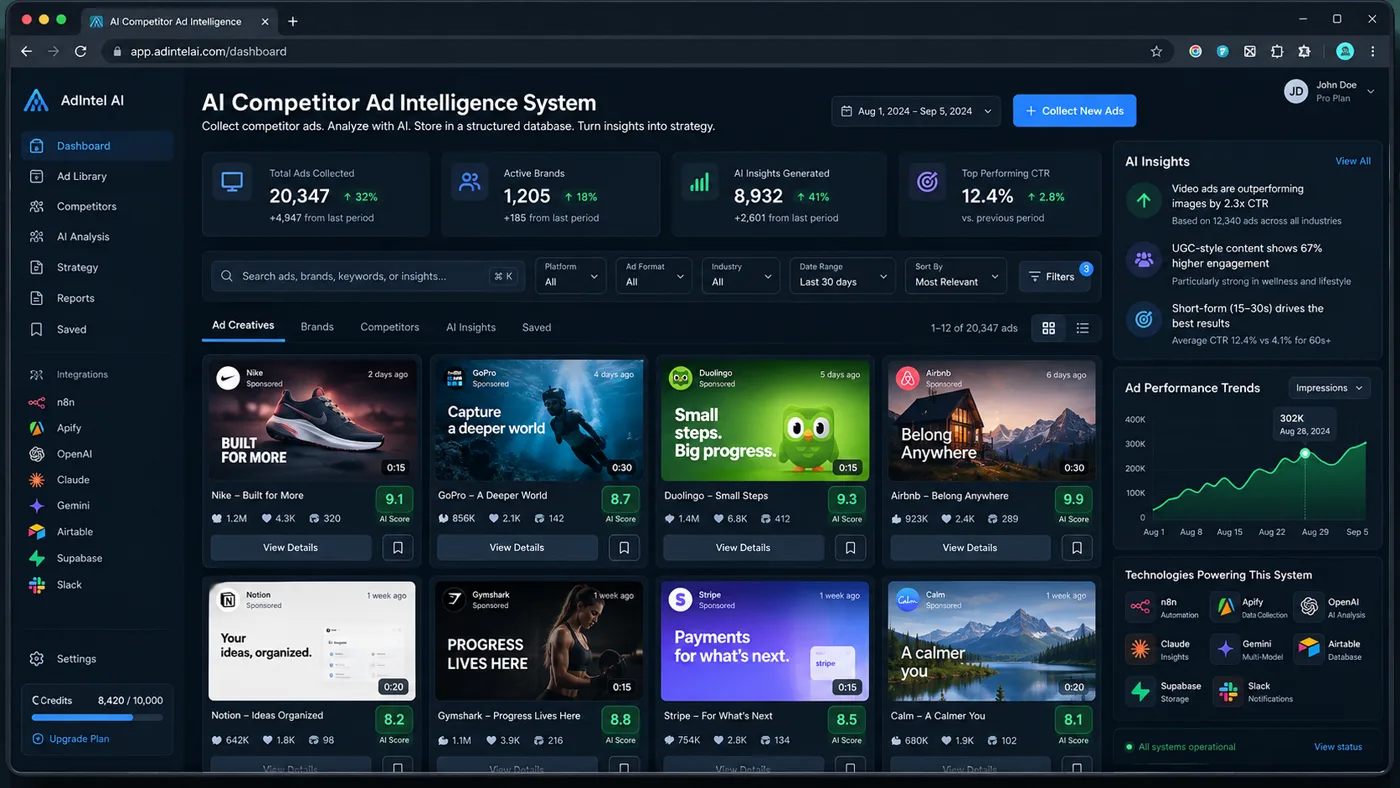The image size is (1400, 788).
Task: Open the AI Insights tab
Action: [471, 327]
